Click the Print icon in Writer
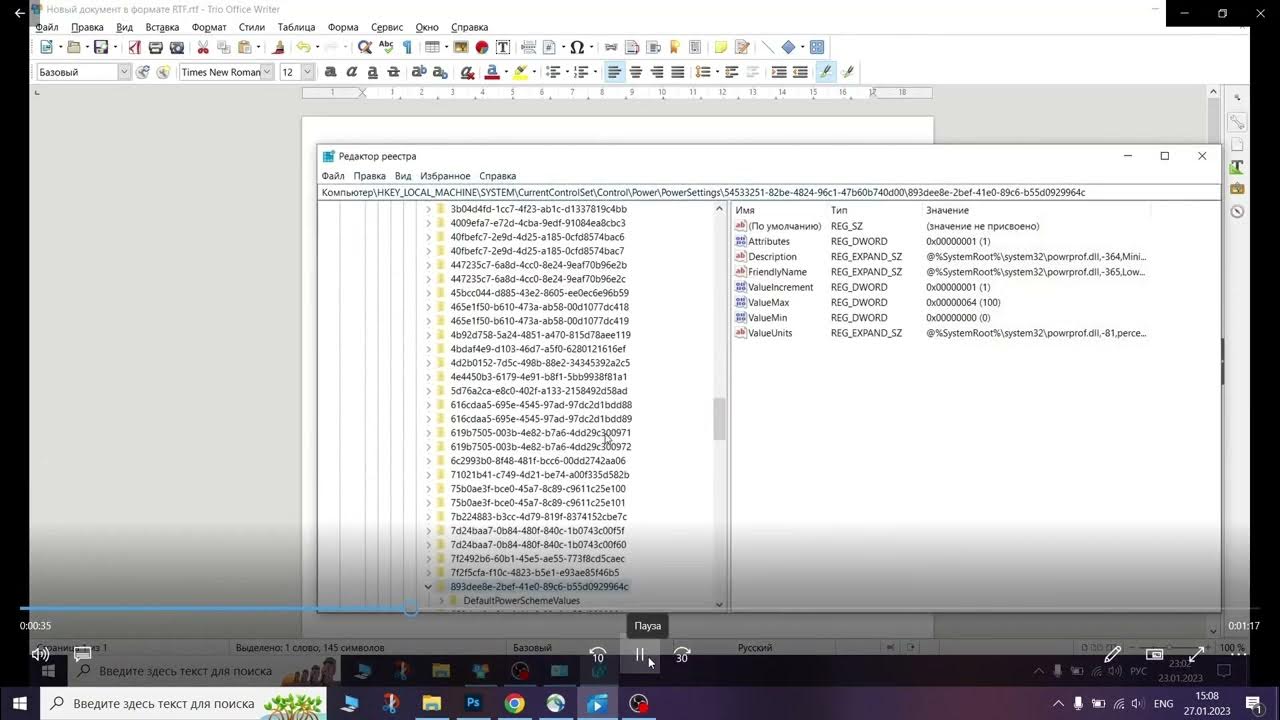1280x720 pixels. (x=155, y=47)
